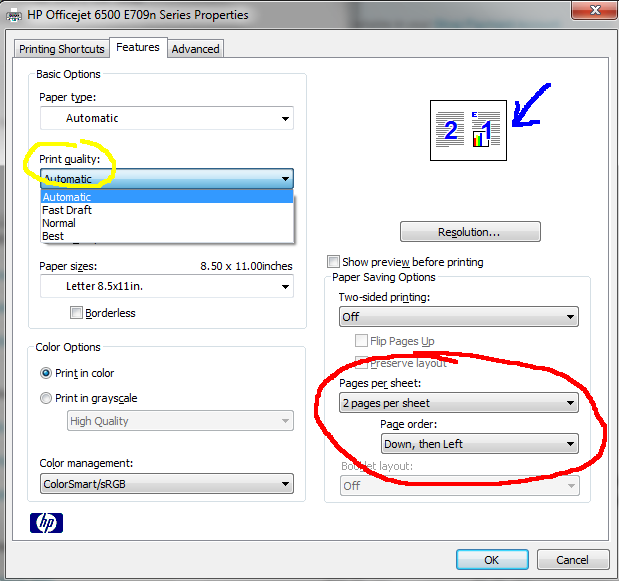Open the Color management dropdown
The image size is (619, 581).
(x=167, y=484)
